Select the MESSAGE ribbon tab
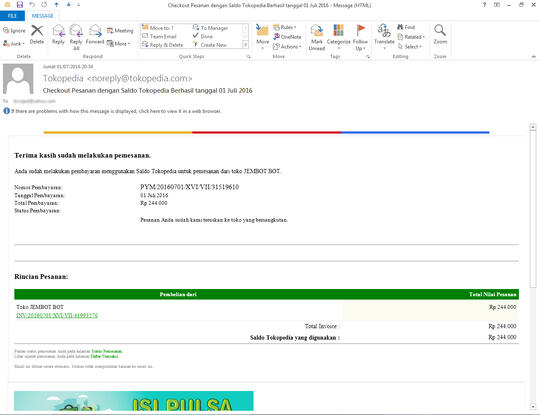The height and width of the screenshot is (415, 540). point(43,16)
